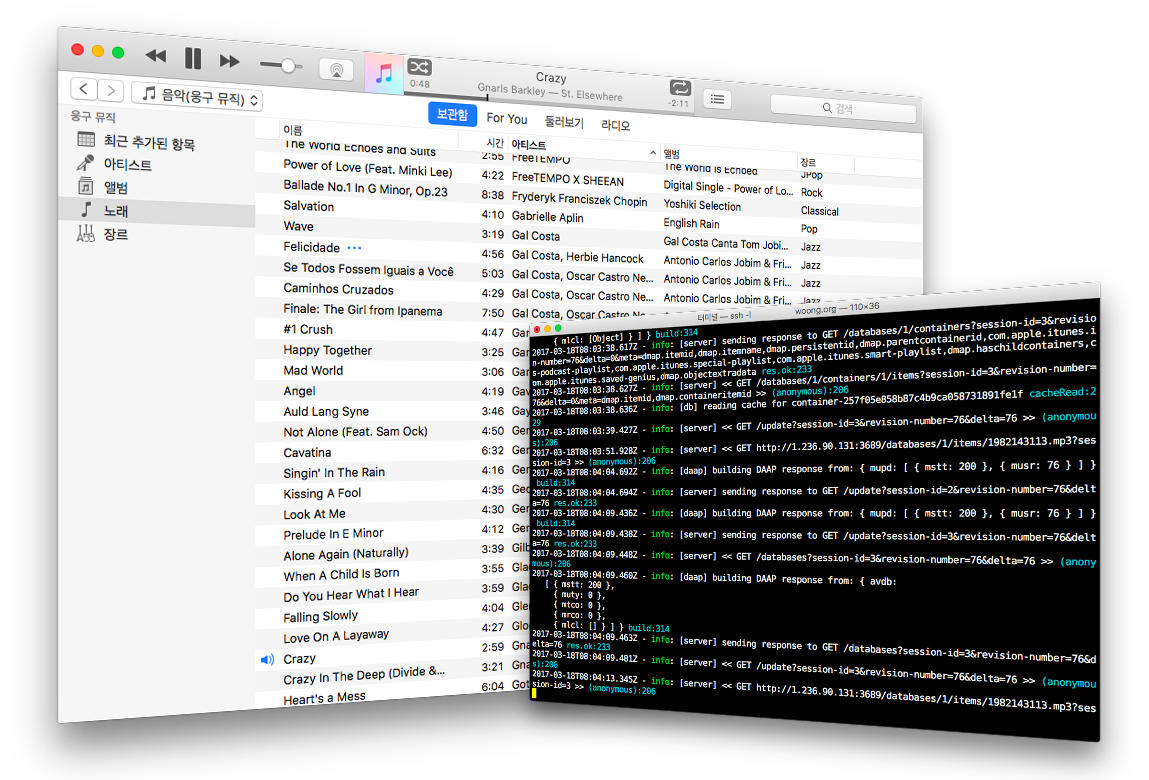This screenshot has width=1149, height=780.
Task: Toggle shuffle in the now playing area
Action: coord(419,67)
